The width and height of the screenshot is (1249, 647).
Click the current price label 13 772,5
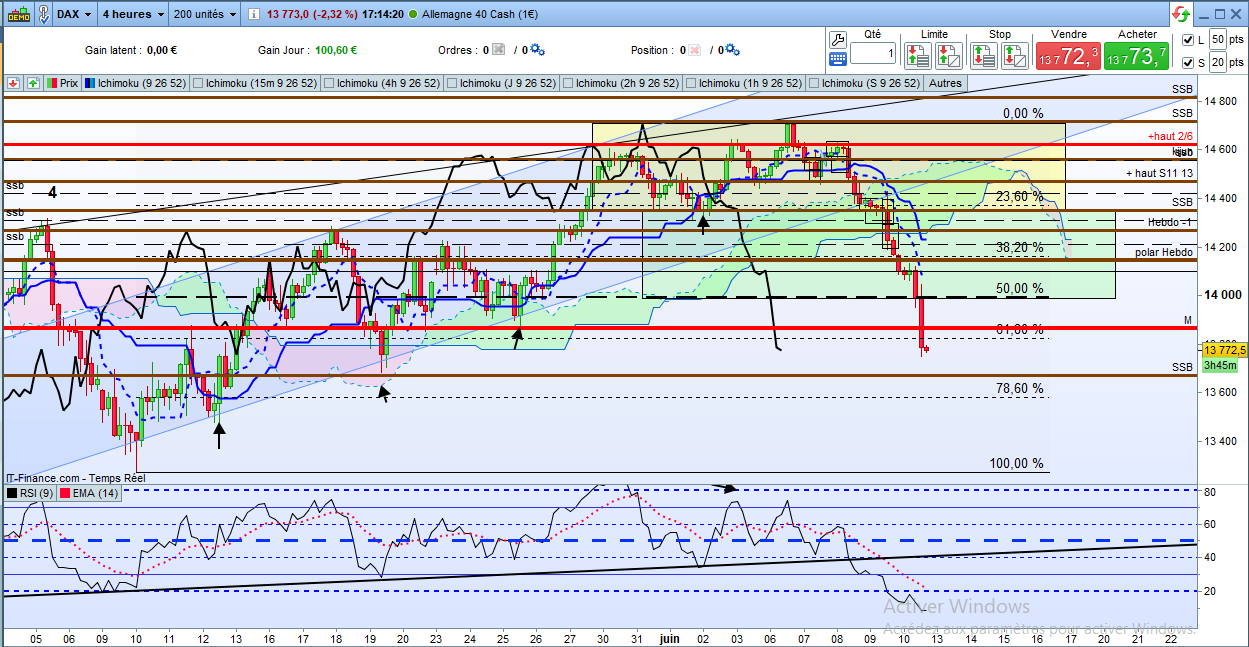1224,350
